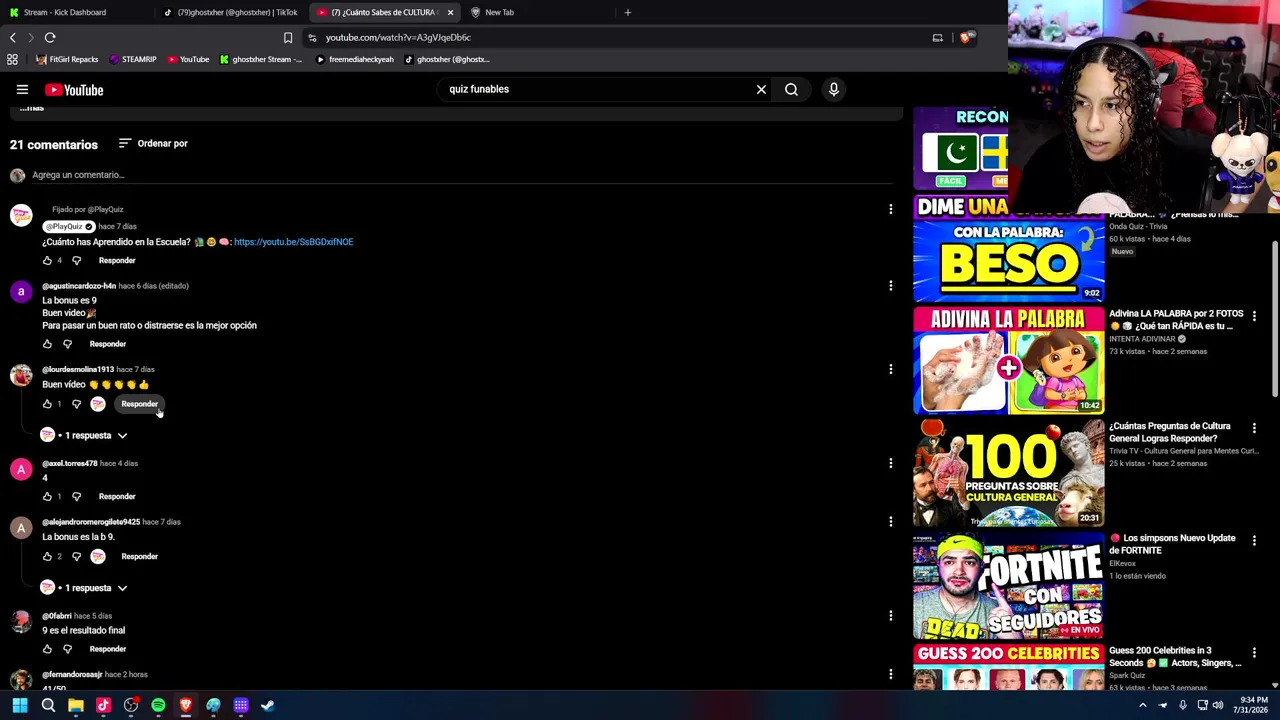Image resolution: width=1280 pixels, height=720 pixels.
Task: Click the add a comment field
Action: [x=461, y=175]
